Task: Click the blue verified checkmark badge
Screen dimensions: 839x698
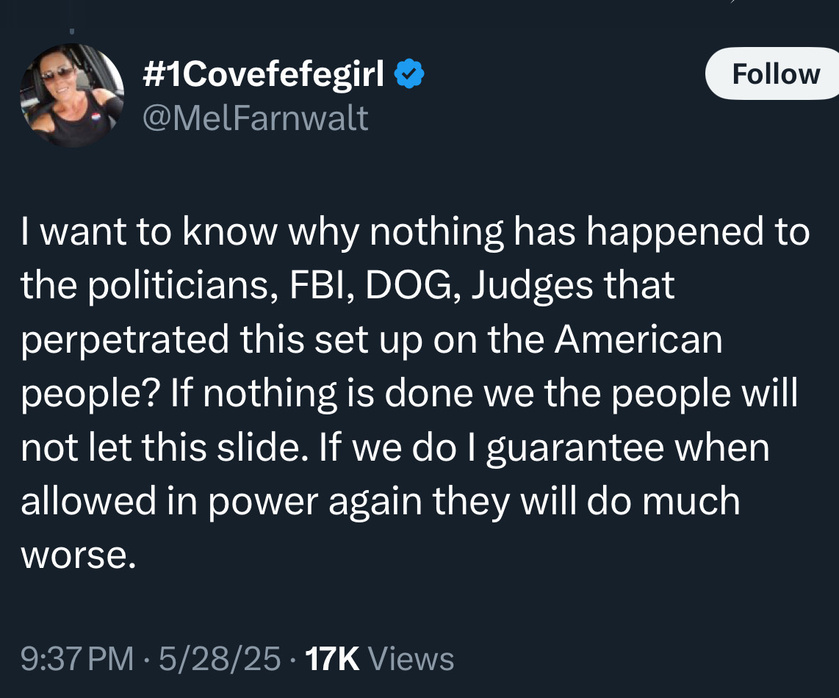Action: click(409, 74)
